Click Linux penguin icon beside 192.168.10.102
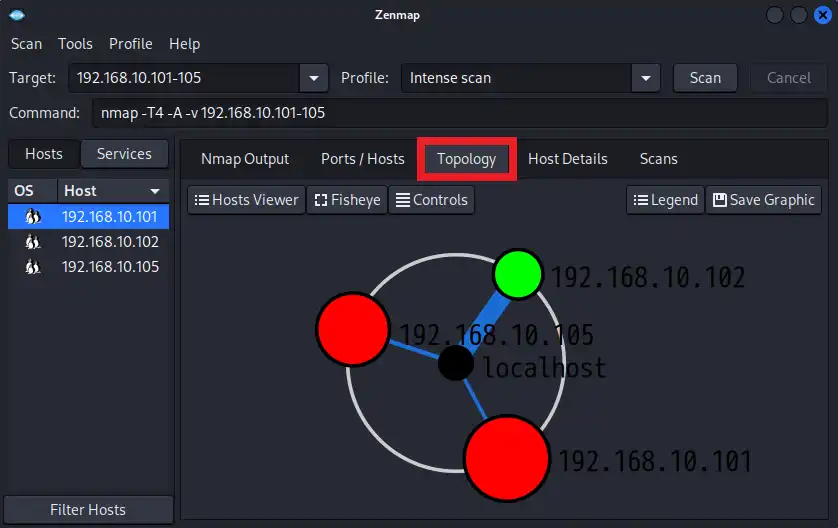The height and width of the screenshot is (528, 838). (x=33, y=242)
